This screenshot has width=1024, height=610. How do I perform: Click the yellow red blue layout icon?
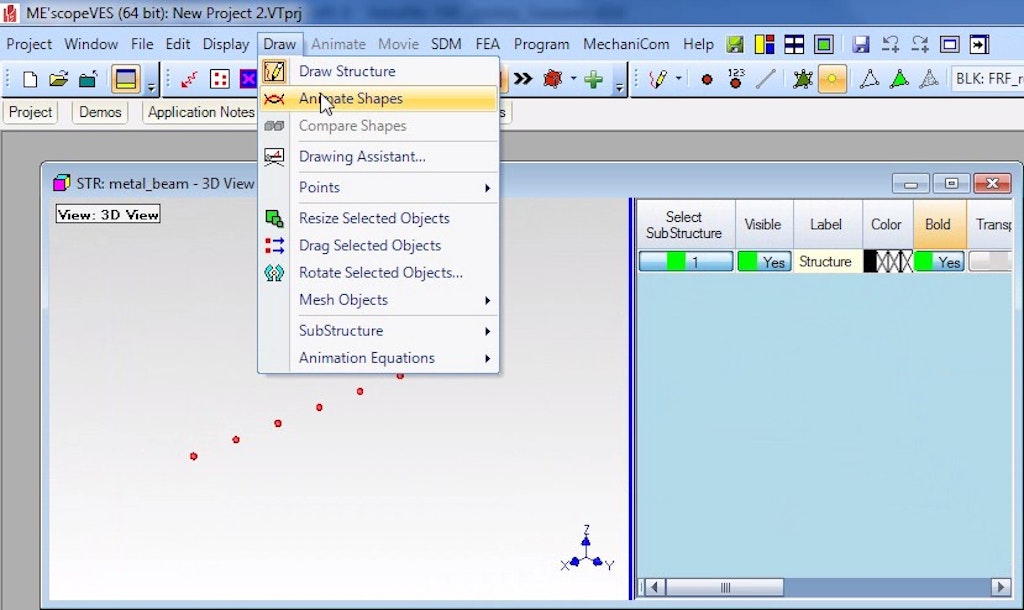pyautogui.click(x=764, y=44)
